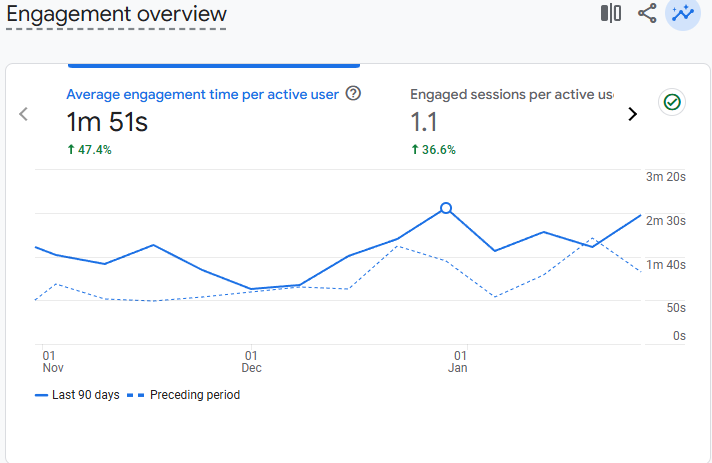Click the Engagement overview title
712x463 pixels.
click(x=116, y=14)
